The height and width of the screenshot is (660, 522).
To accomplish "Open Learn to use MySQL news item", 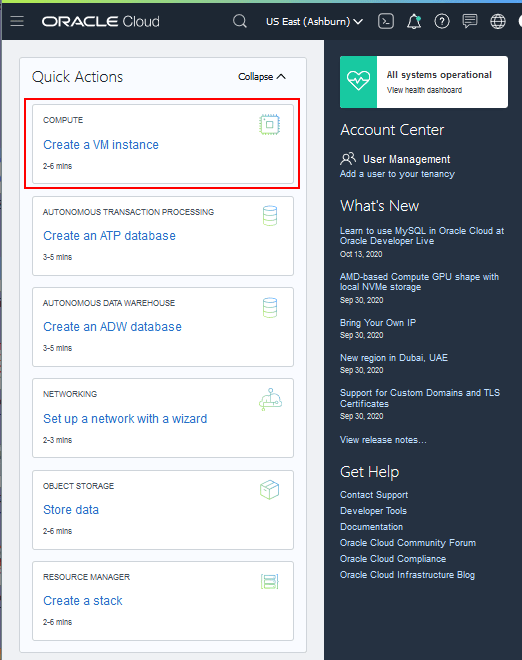I will 422,236.
